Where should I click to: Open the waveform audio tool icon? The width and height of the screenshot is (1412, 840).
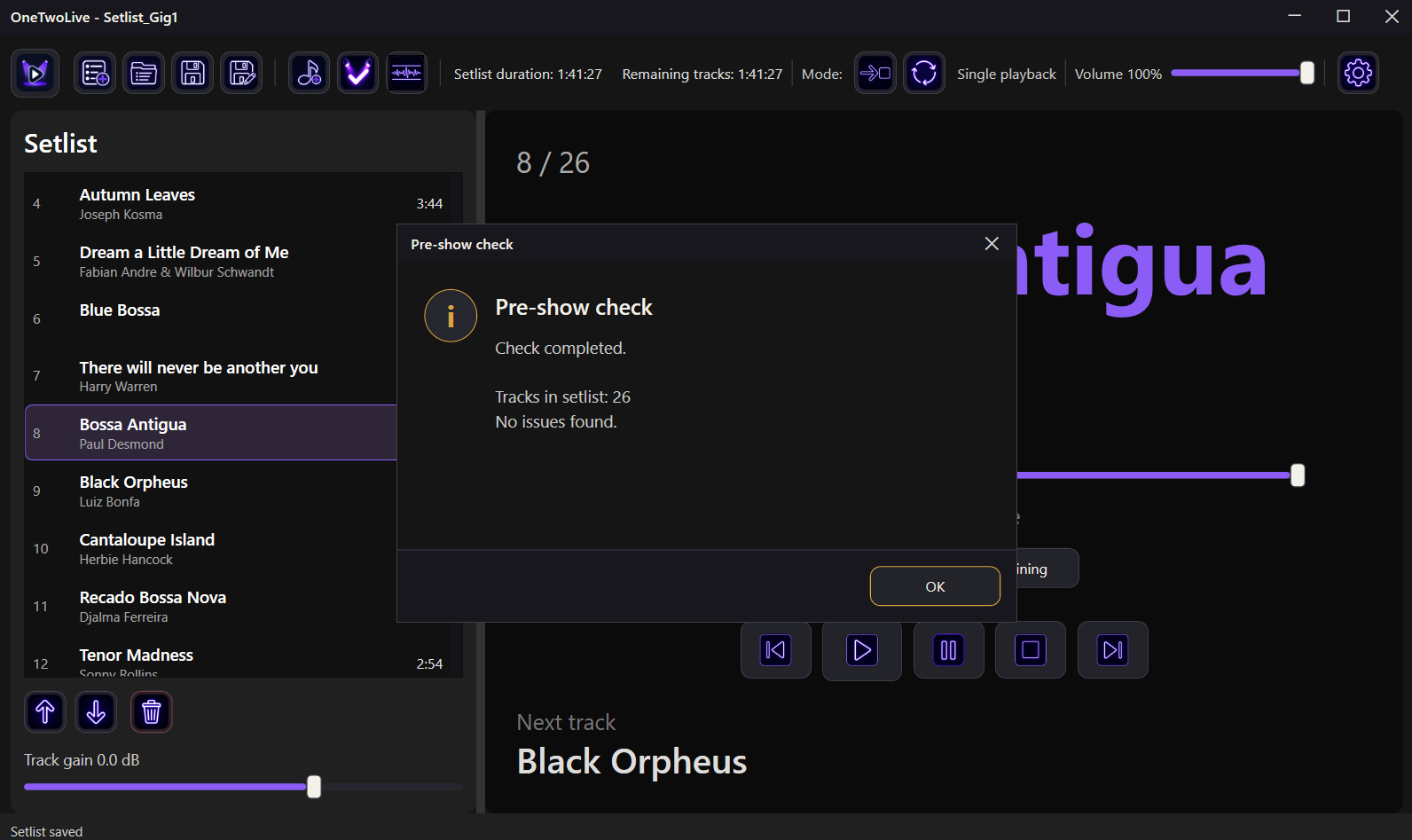[x=406, y=73]
